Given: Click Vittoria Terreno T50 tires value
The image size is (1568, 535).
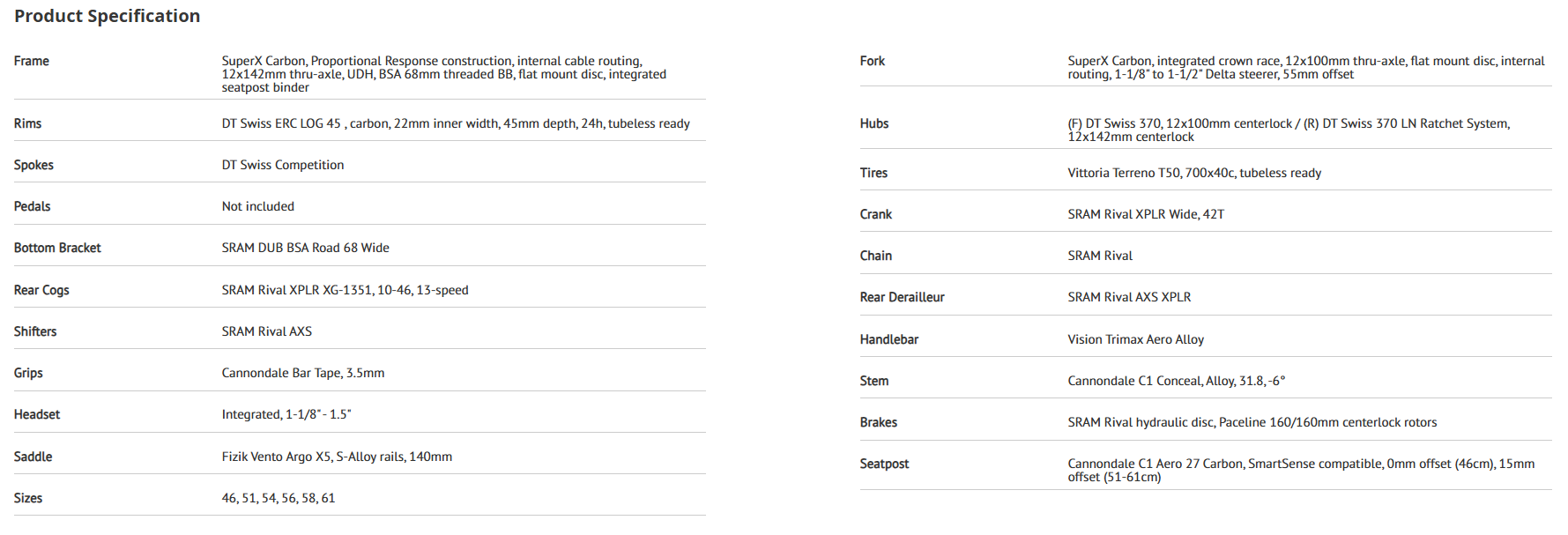Looking at the screenshot, I should 1194,173.
